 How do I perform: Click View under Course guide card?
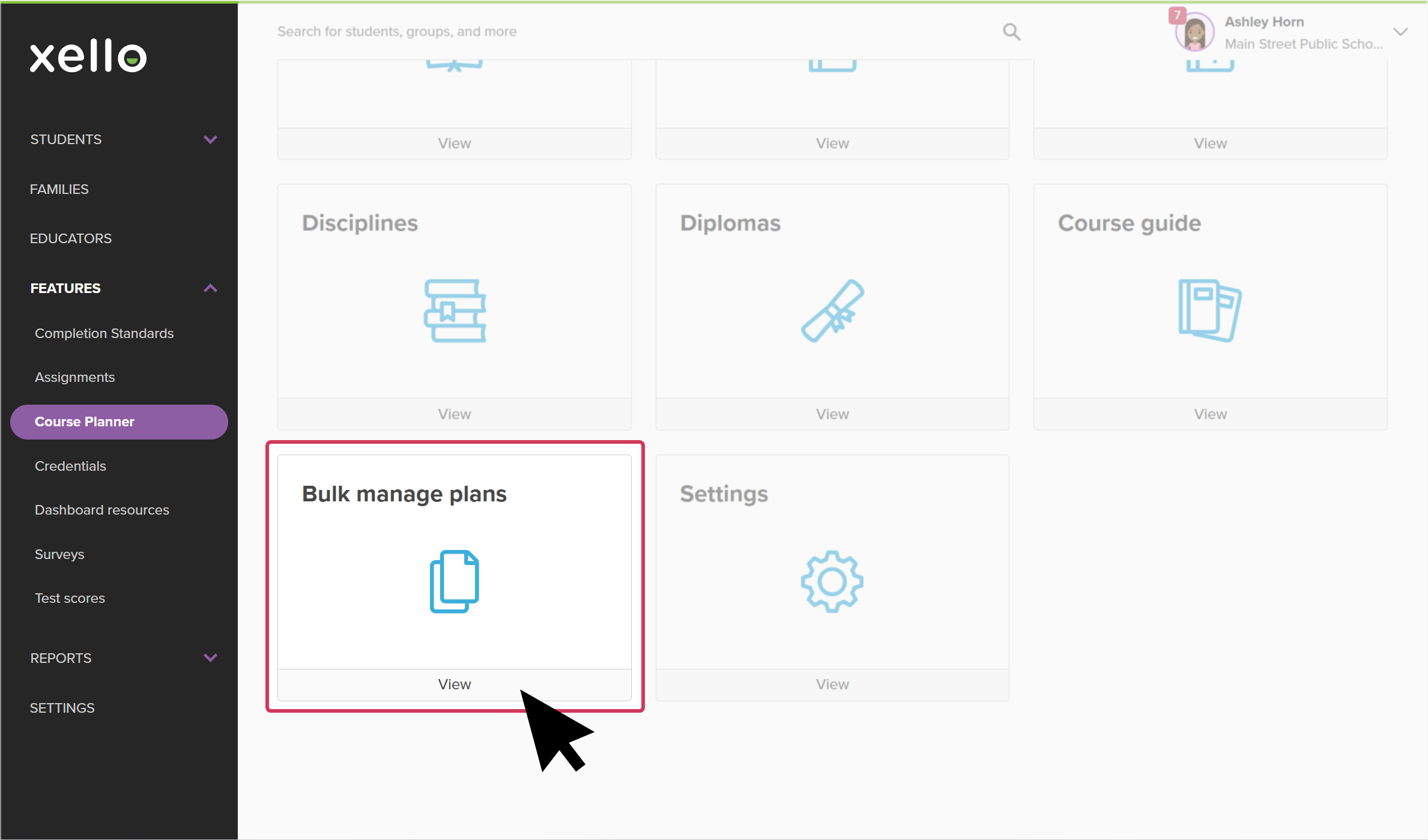(x=1210, y=414)
